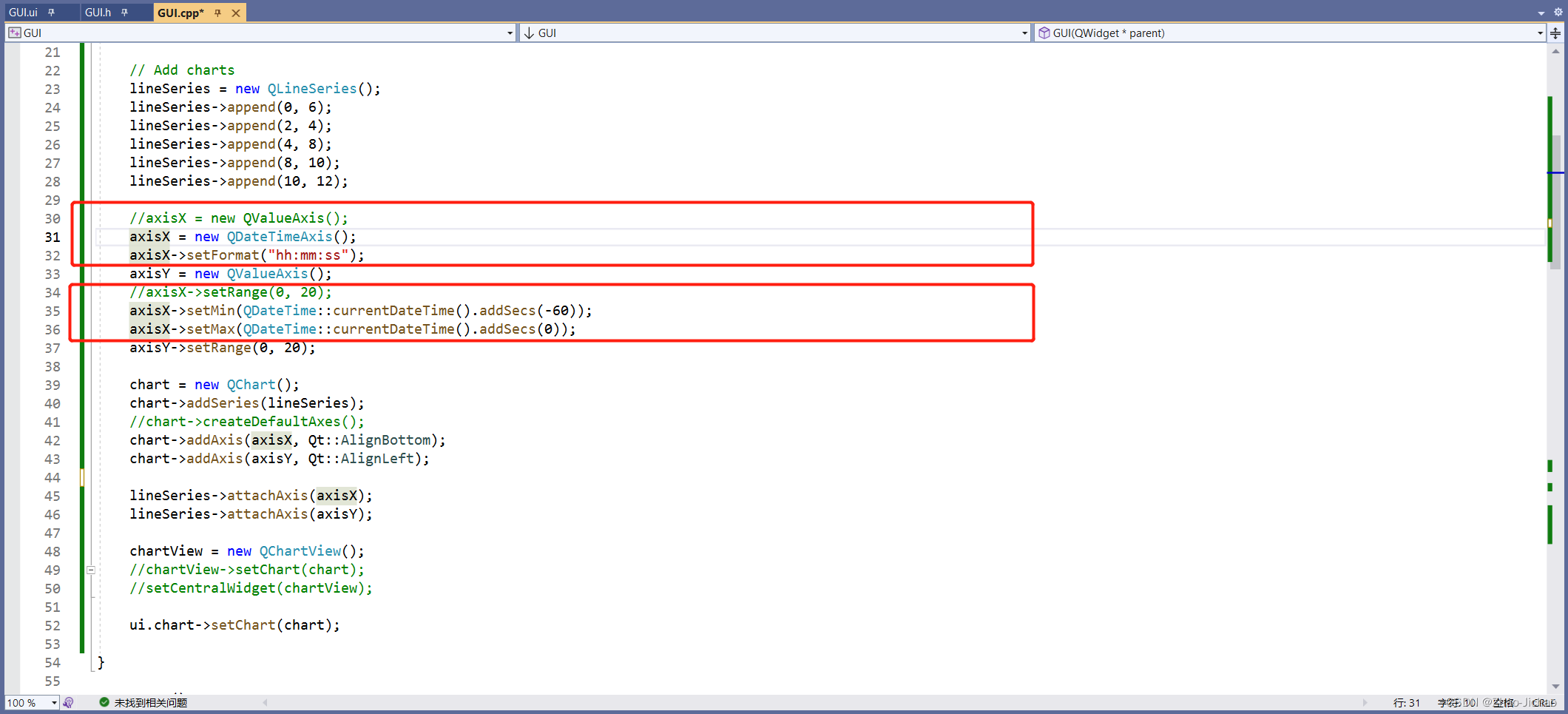This screenshot has width=1568, height=714.
Task: Click QChart on line 39
Action: (x=251, y=385)
